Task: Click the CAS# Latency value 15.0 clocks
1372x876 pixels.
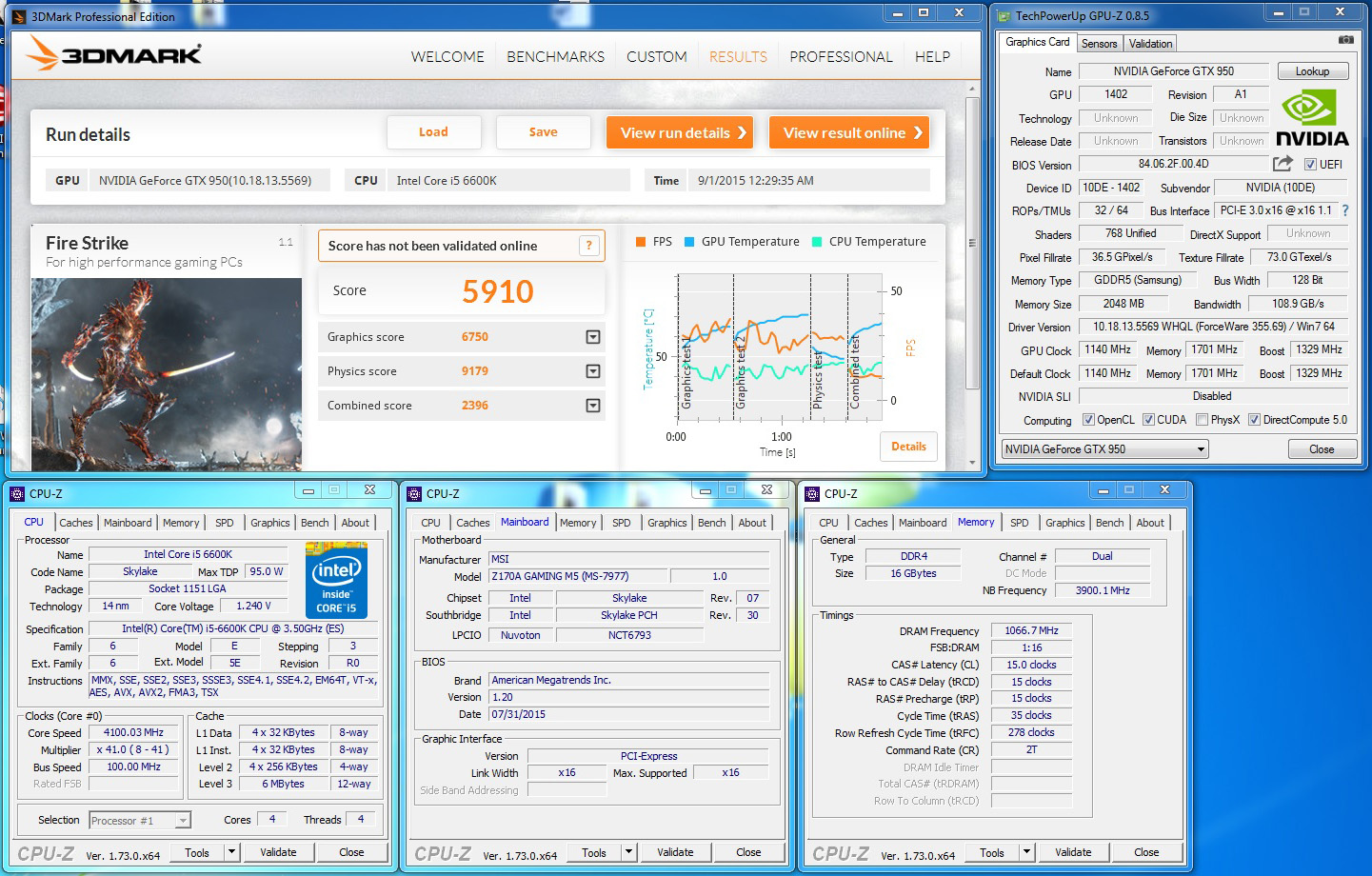Action: click(x=1031, y=665)
